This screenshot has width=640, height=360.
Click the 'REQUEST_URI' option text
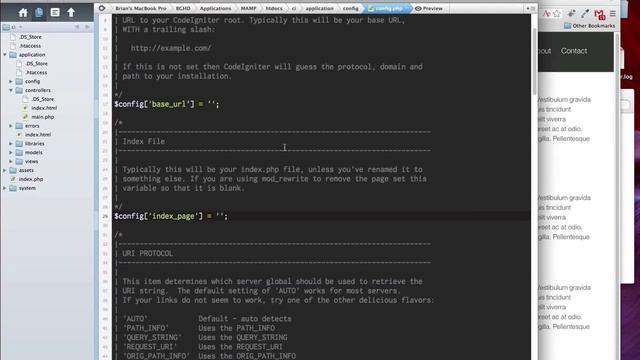point(150,347)
